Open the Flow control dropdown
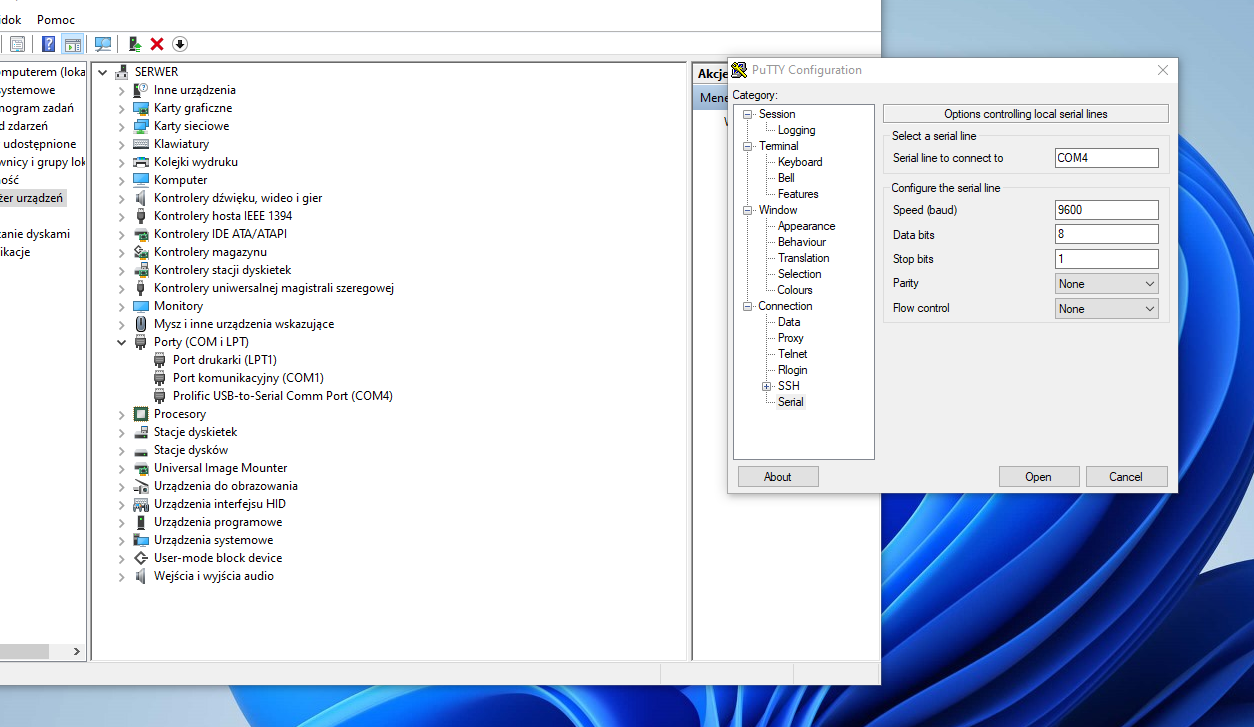 (1107, 309)
